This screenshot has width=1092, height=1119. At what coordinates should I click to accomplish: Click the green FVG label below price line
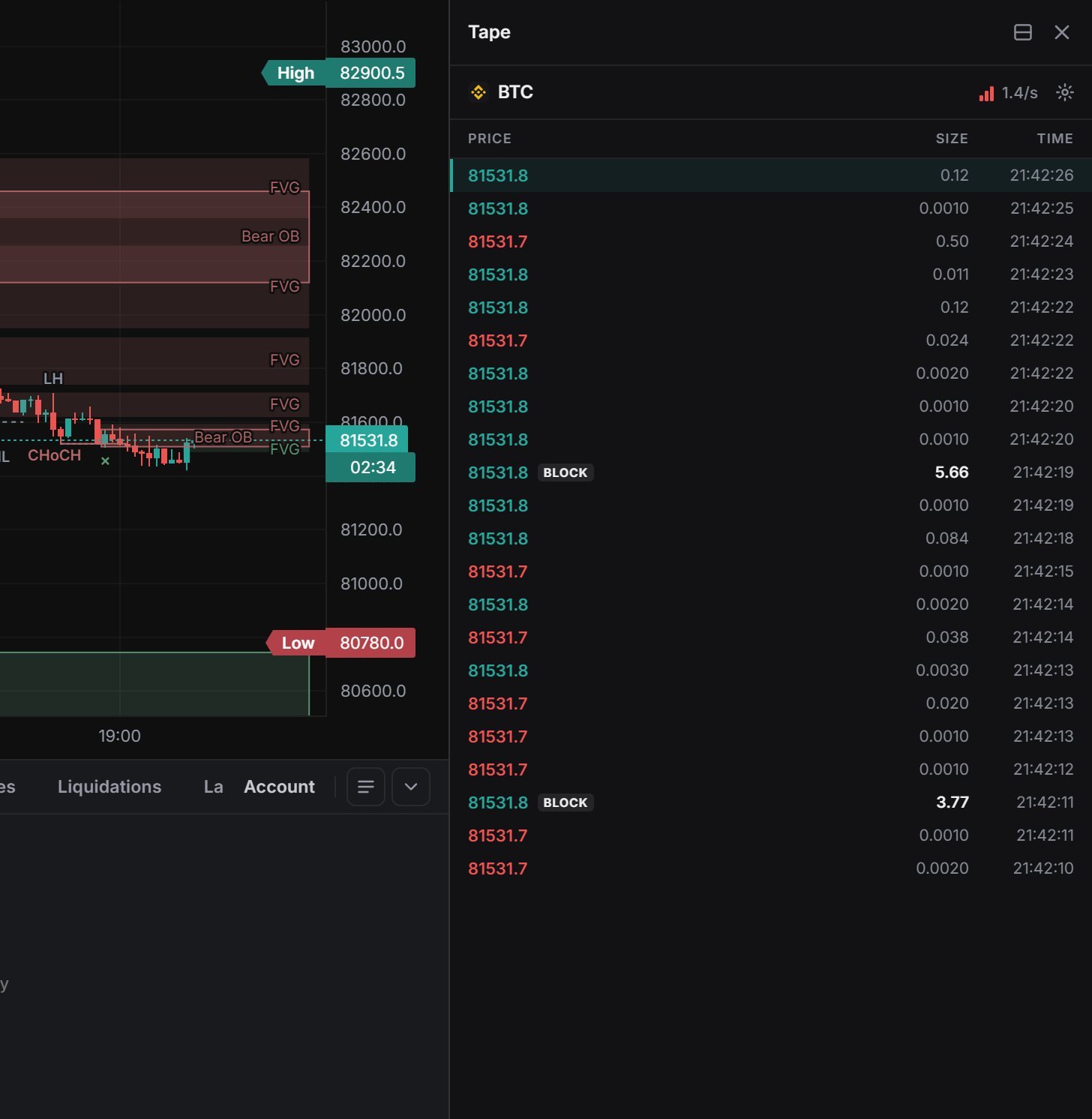point(285,449)
